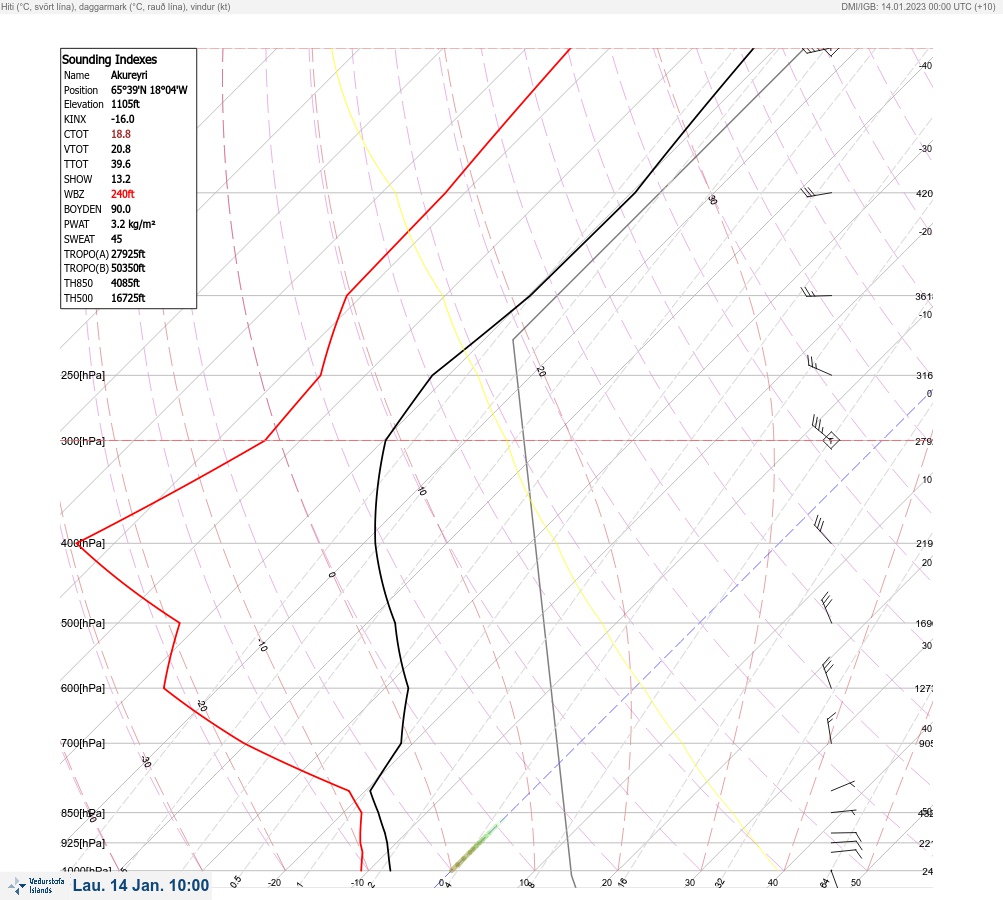Click the KINX value -16.0
Image resolution: width=1003 pixels, height=900 pixels.
click(123, 119)
